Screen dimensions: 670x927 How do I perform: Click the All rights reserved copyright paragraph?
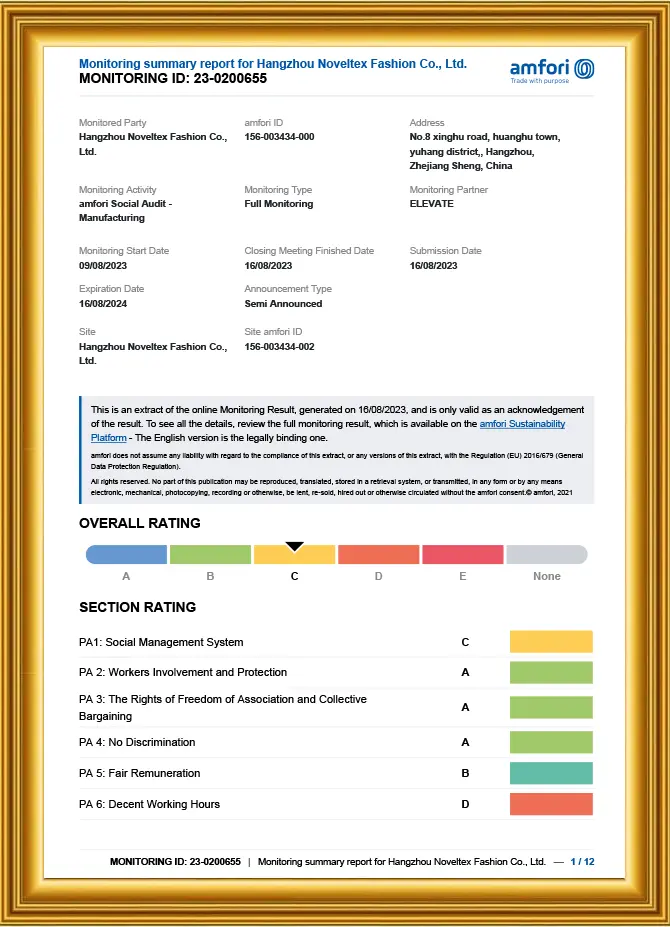point(332,487)
